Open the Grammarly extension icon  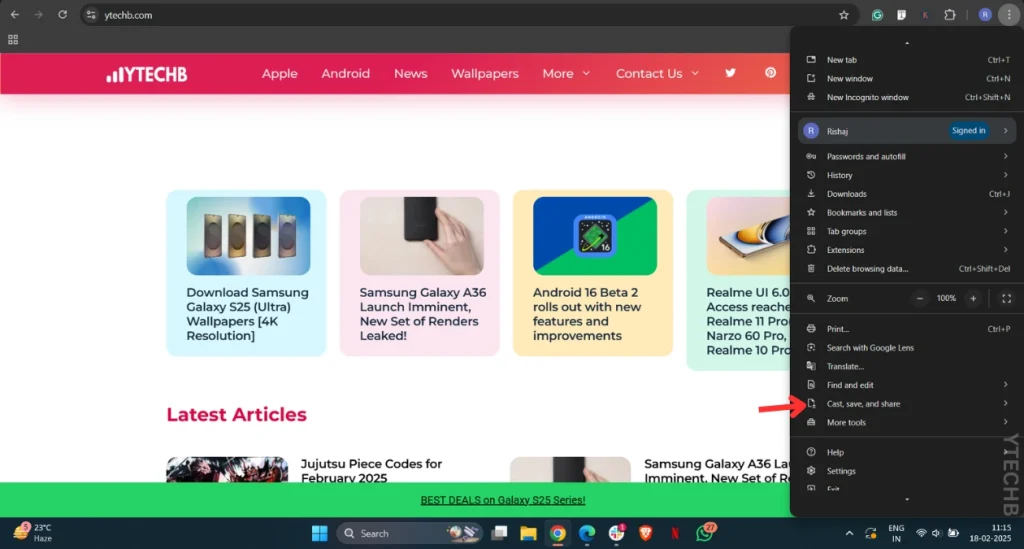point(877,15)
